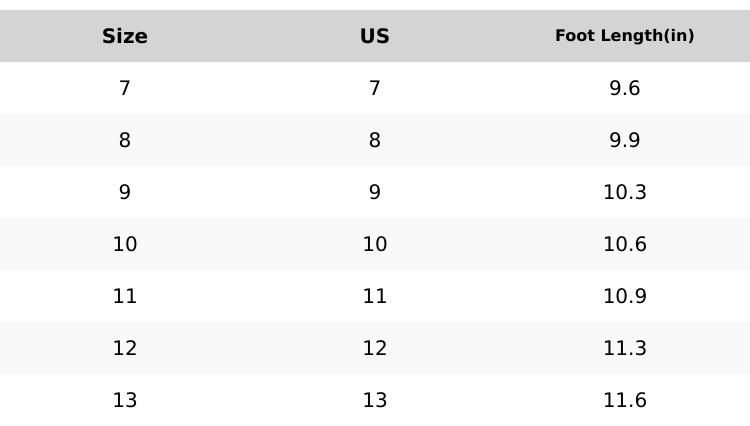Image resolution: width=750 pixels, height=426 pixels.
Task: Click the 10.6 foot length value
Action: click(625, 244)
